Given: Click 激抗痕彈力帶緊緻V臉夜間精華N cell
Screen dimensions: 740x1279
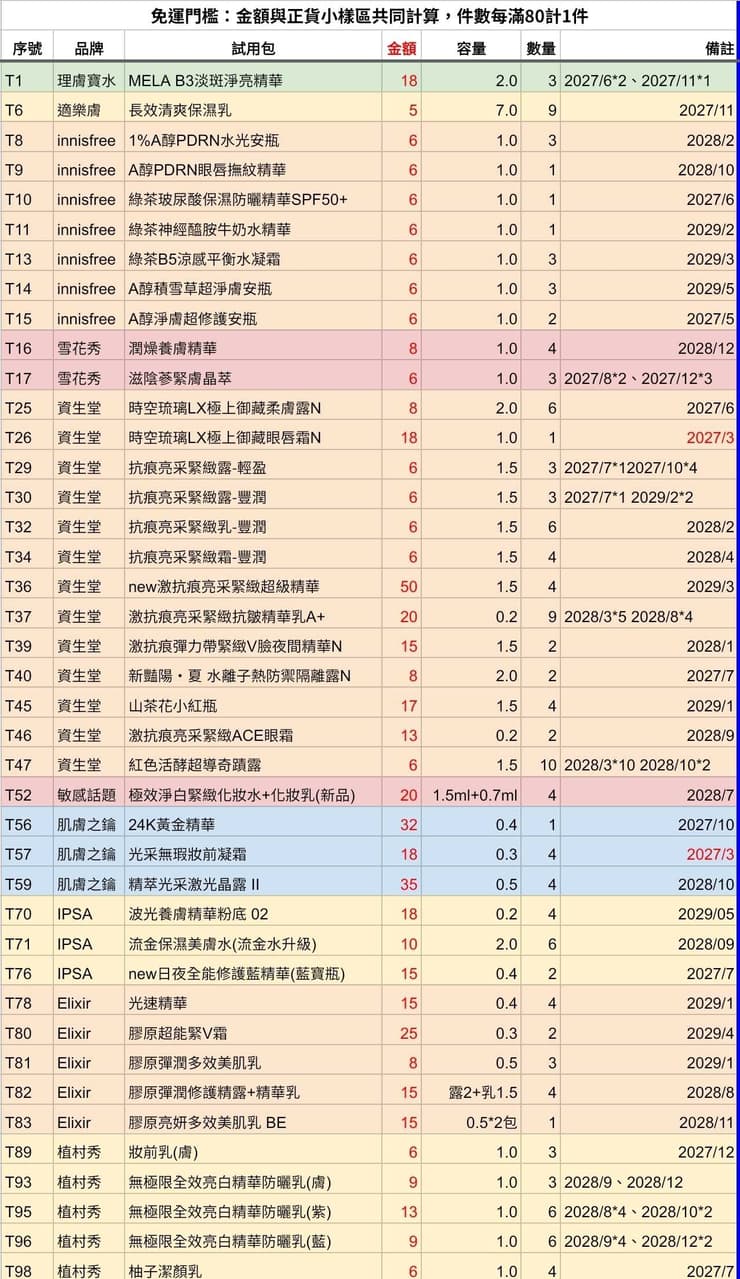Looking at the screenshot, I should coord(253,646).
